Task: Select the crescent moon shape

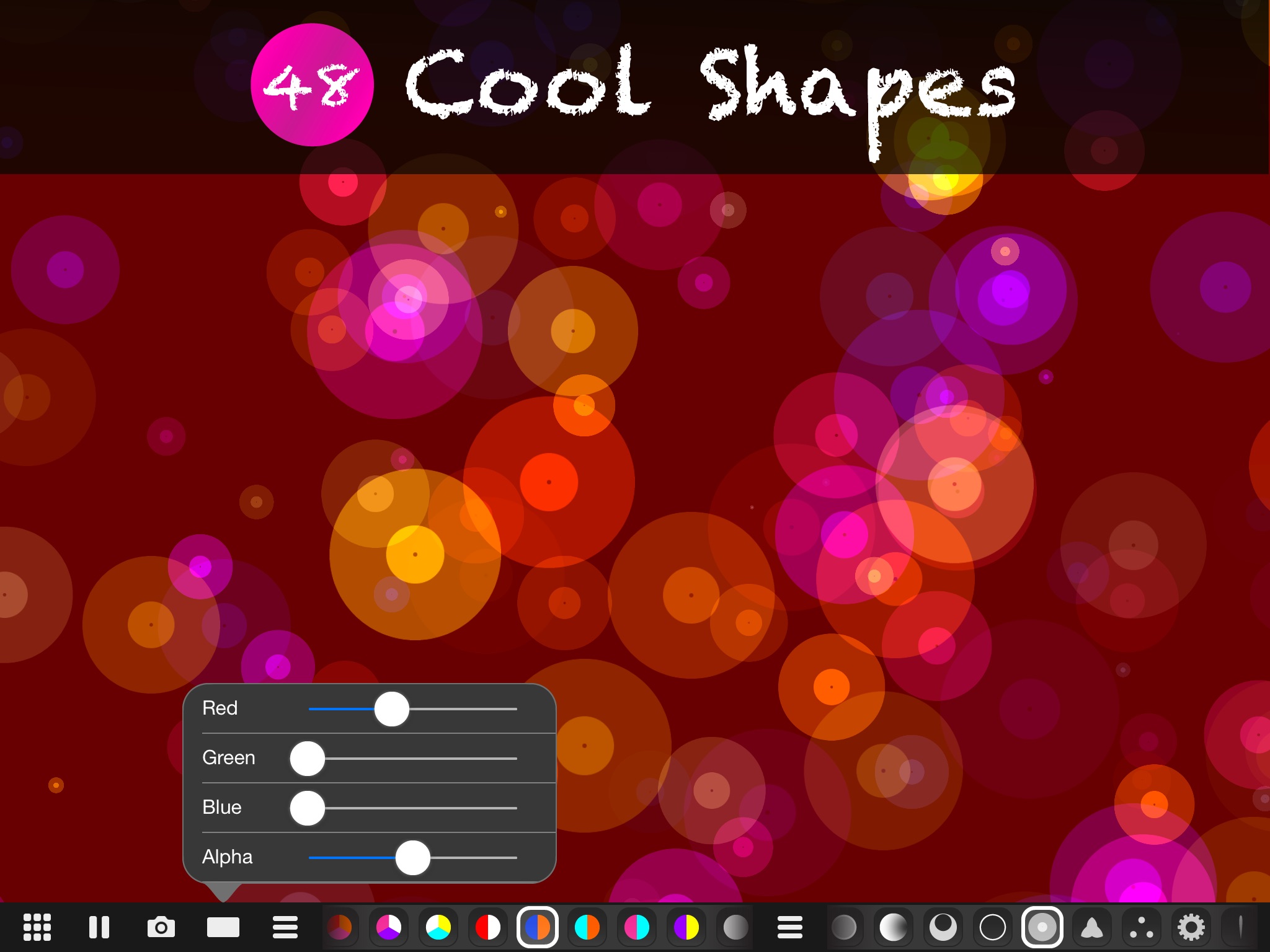Action: click(943, 927)
